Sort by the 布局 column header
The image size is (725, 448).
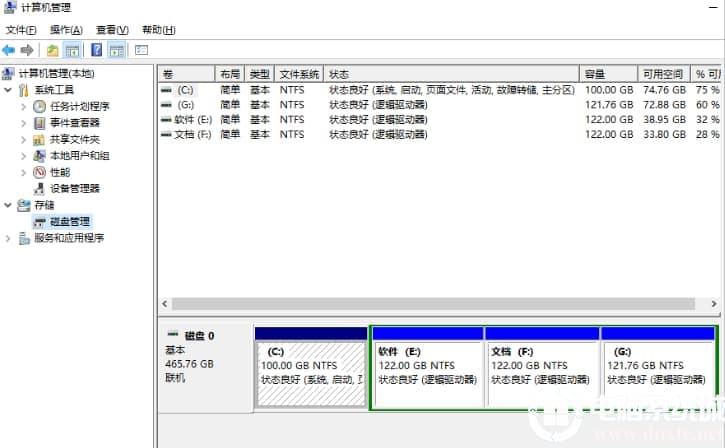click(230, 74)
